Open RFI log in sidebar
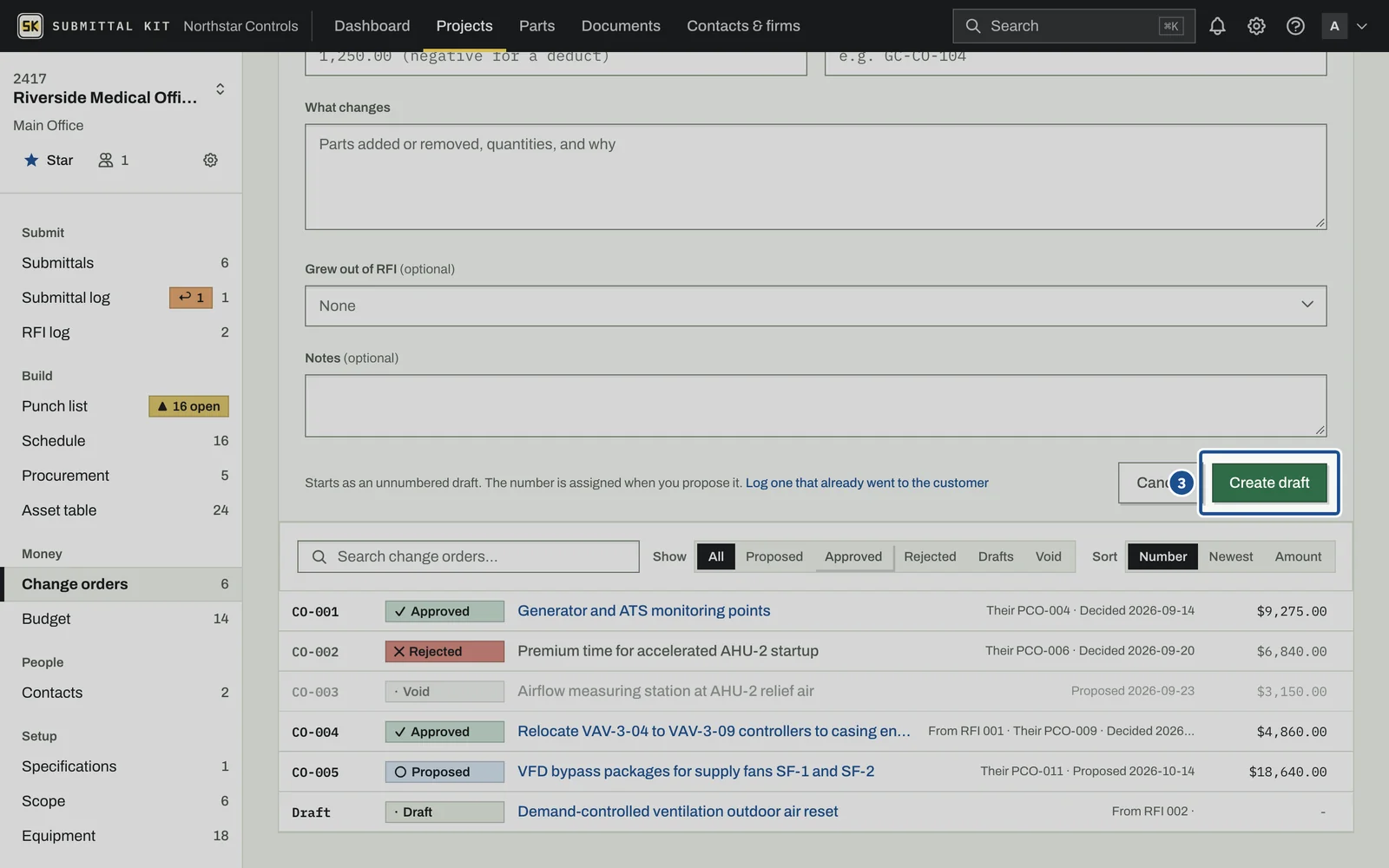1389x868 pixels. coord(122,332)
